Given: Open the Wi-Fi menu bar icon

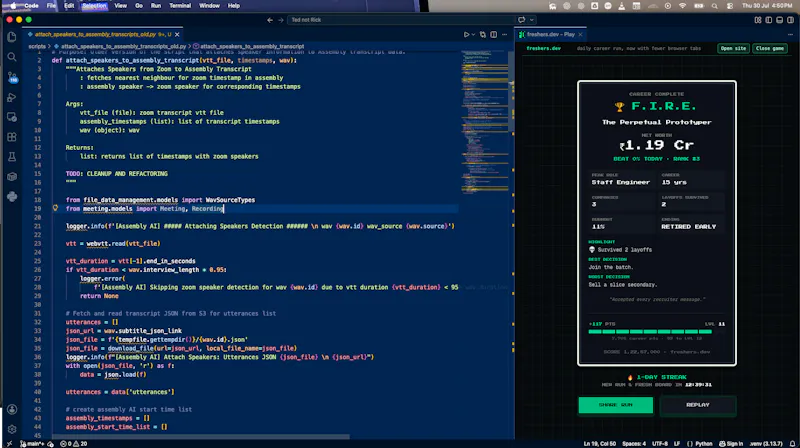Looking at the screenshot, I should pyautogui.click(x=683, y=6).
